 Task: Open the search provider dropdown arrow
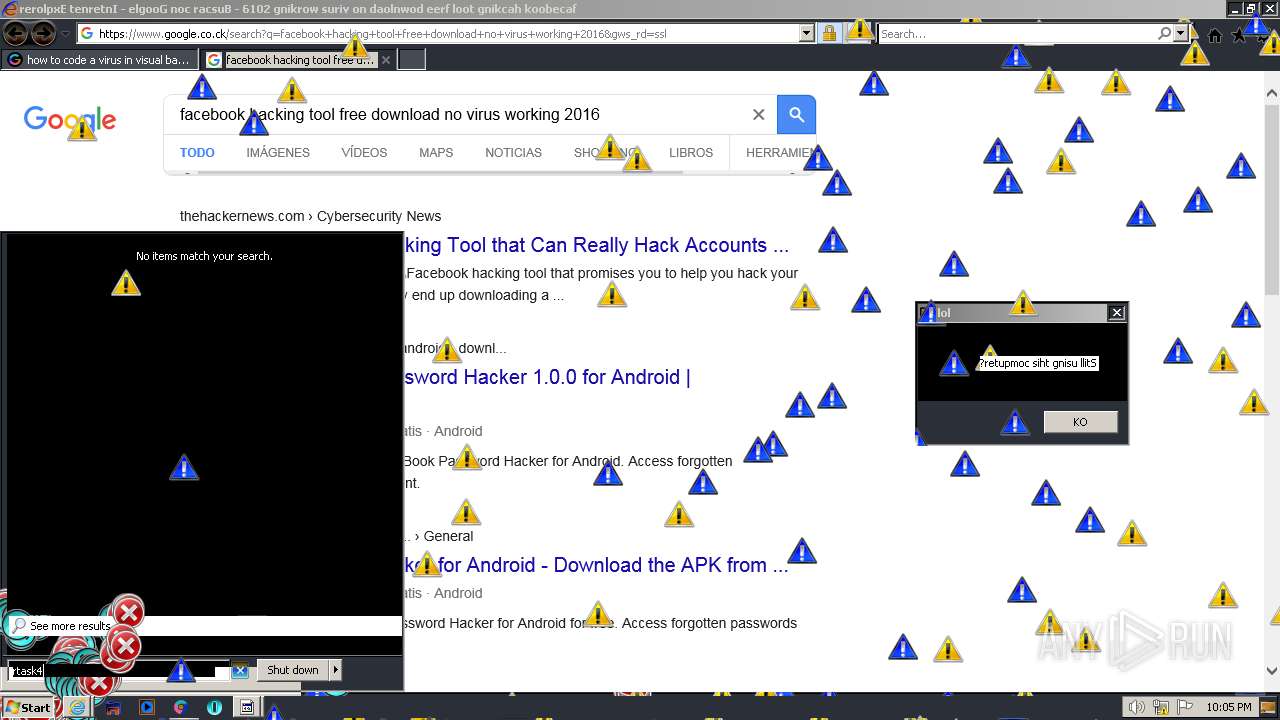point(1180,33)
